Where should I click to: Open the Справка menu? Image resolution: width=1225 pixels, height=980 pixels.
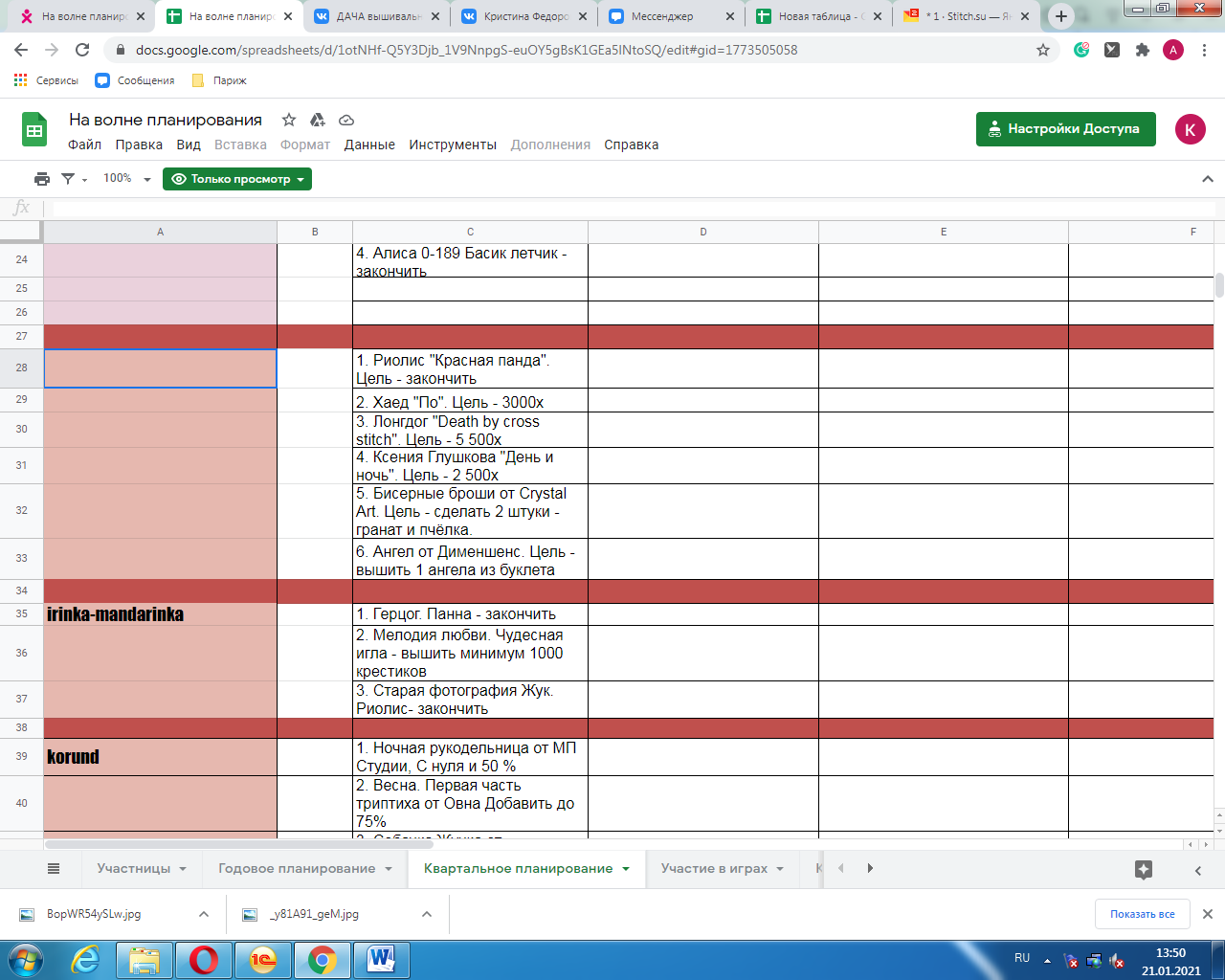tap(632, 145)
